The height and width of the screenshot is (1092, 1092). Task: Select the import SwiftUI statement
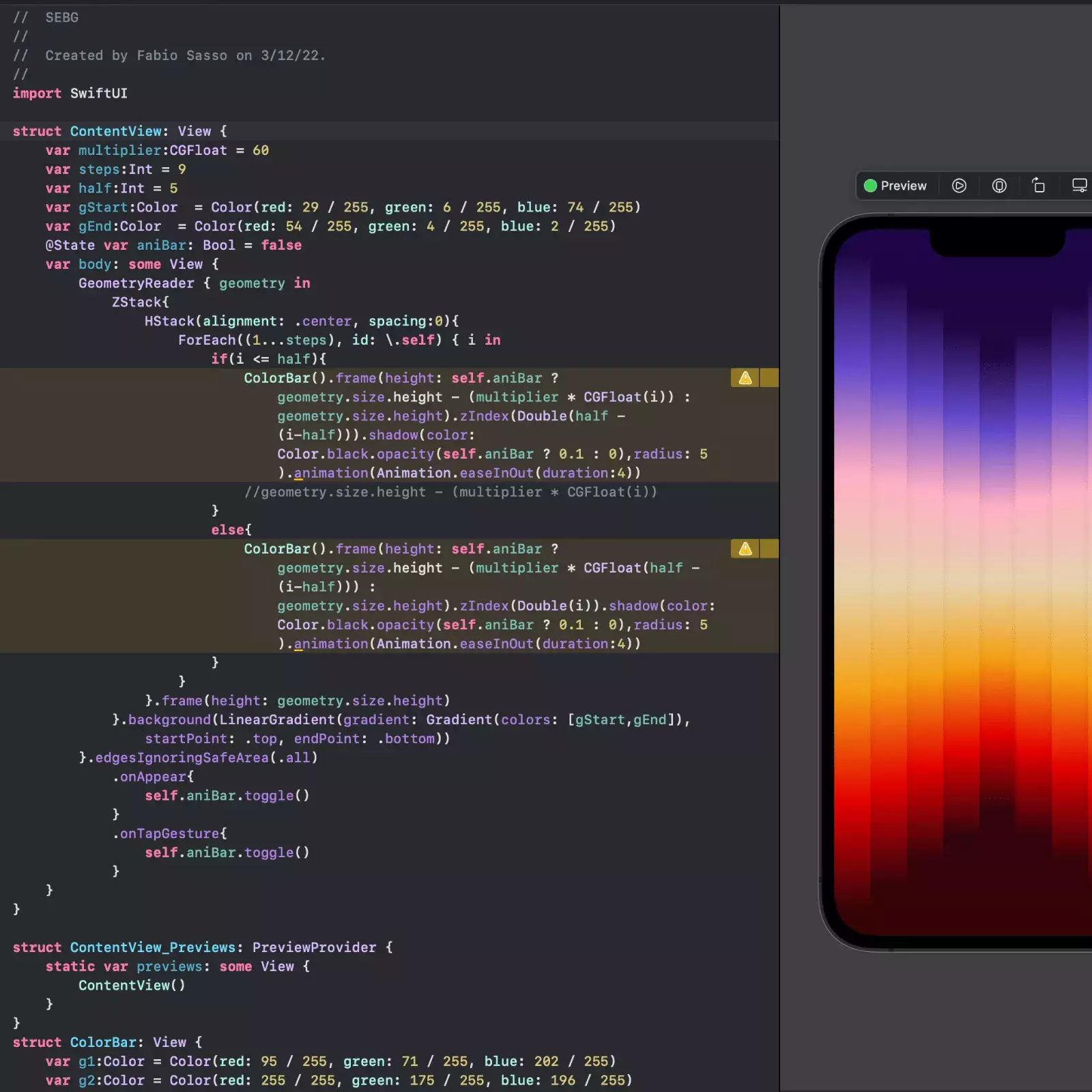[68, 94]
